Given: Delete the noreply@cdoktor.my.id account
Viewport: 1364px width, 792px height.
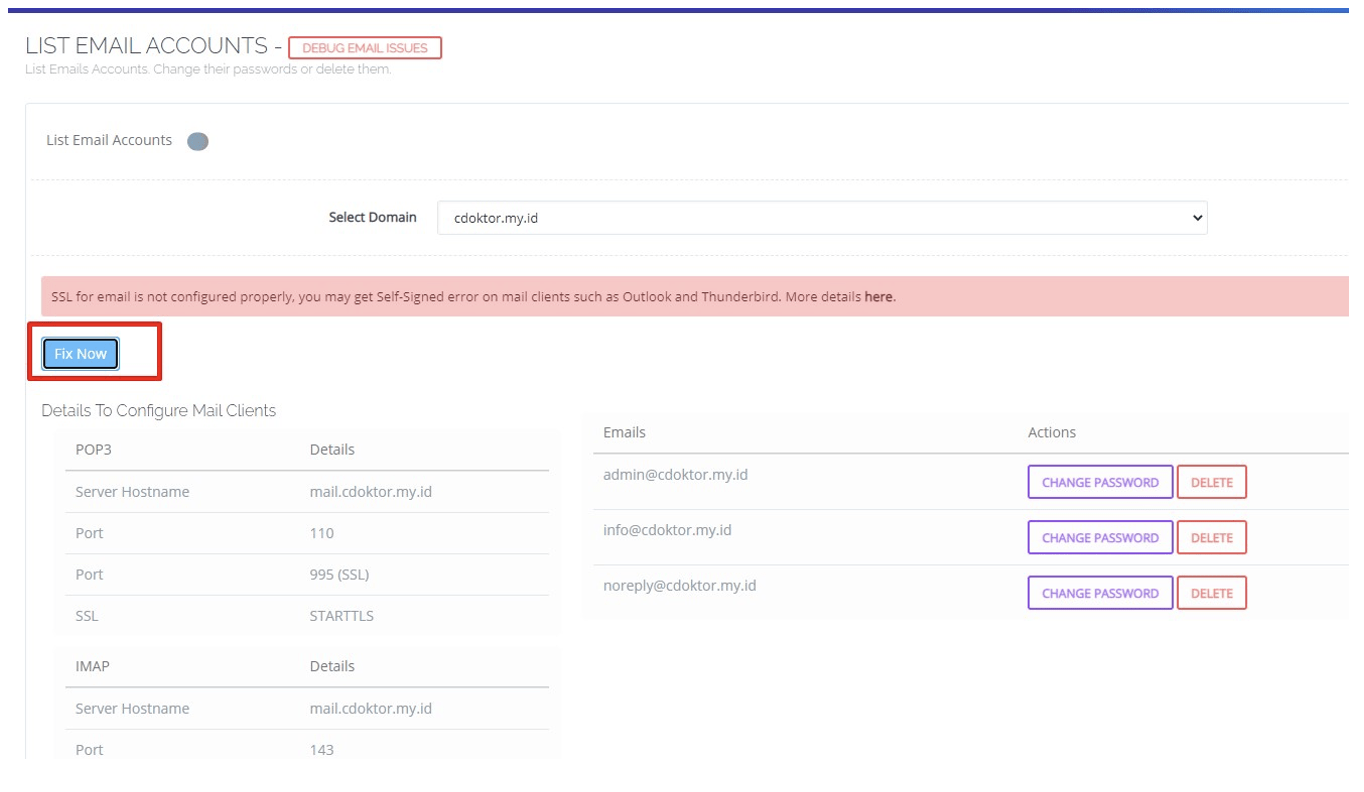Looking at the screenshot, I should (1211, 592).
